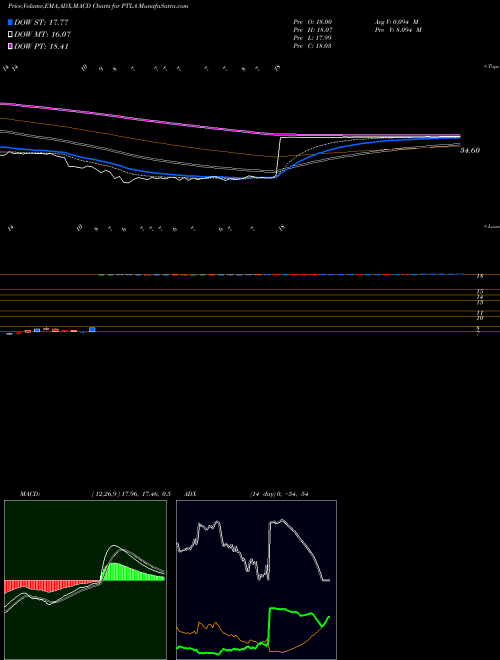Open the ADX indicator chart panel
The height and width of the screenshot is (660, 500).
click(256, 580)
